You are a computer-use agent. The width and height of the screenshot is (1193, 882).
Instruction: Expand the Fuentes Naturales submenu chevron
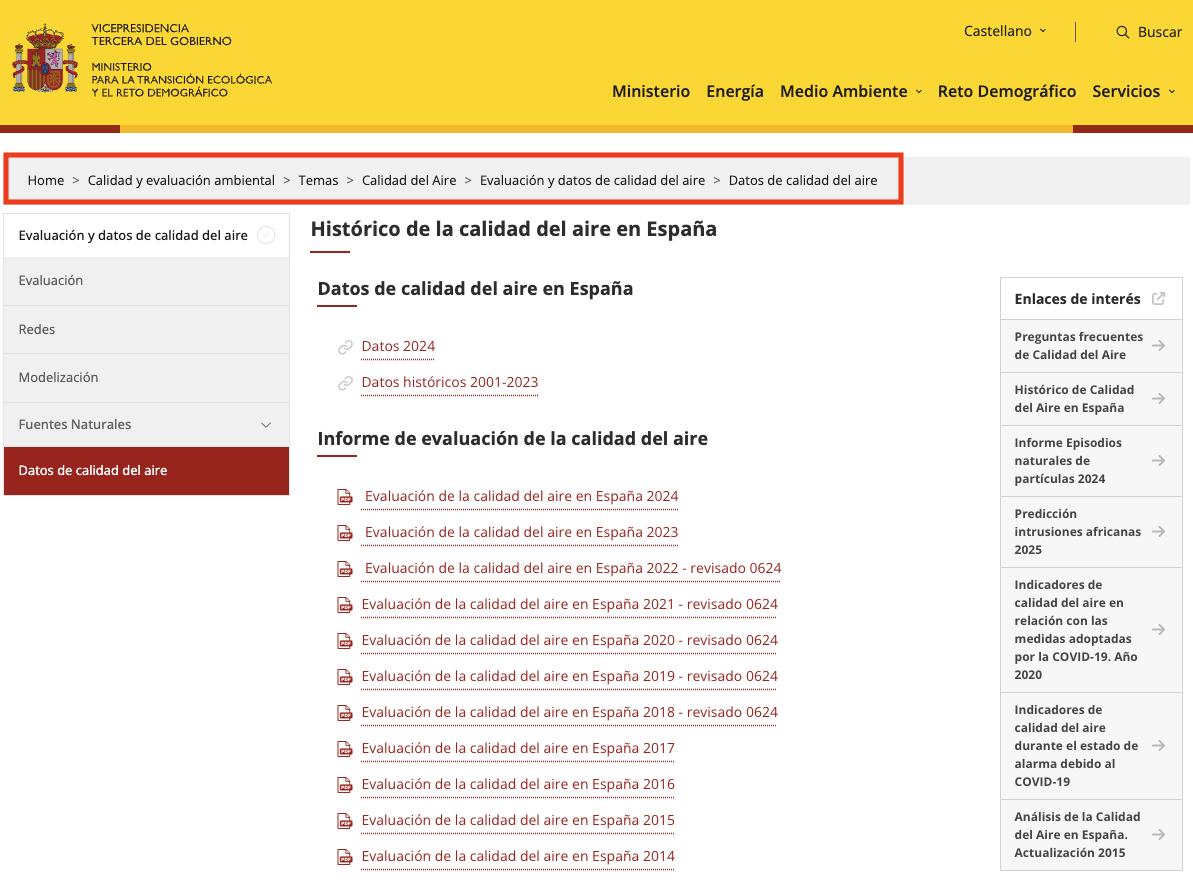(266, 425)
